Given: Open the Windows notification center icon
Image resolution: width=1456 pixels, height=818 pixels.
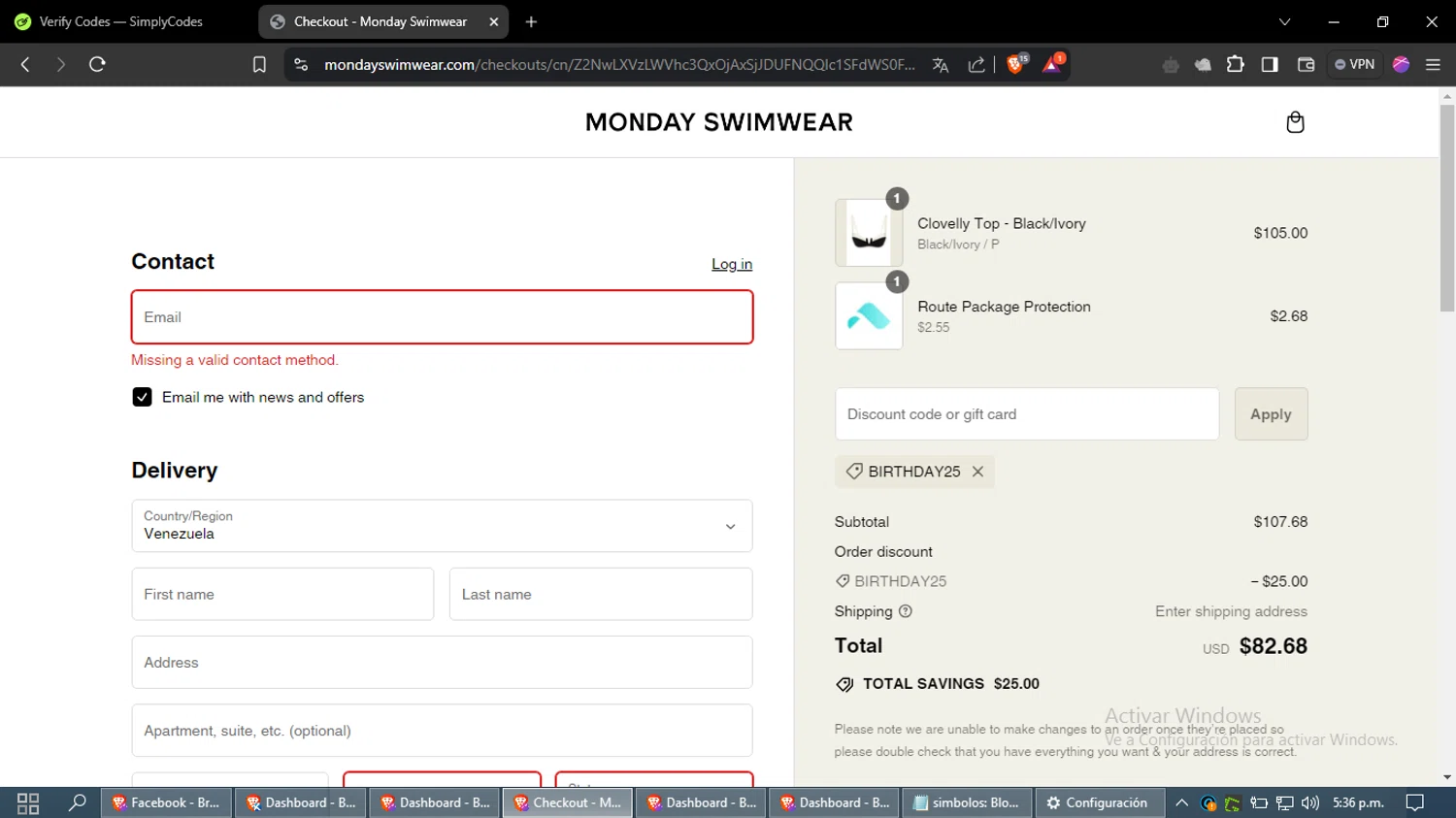Looking at the screenshot, I should pyautogui.click(x=1415, y=802).
